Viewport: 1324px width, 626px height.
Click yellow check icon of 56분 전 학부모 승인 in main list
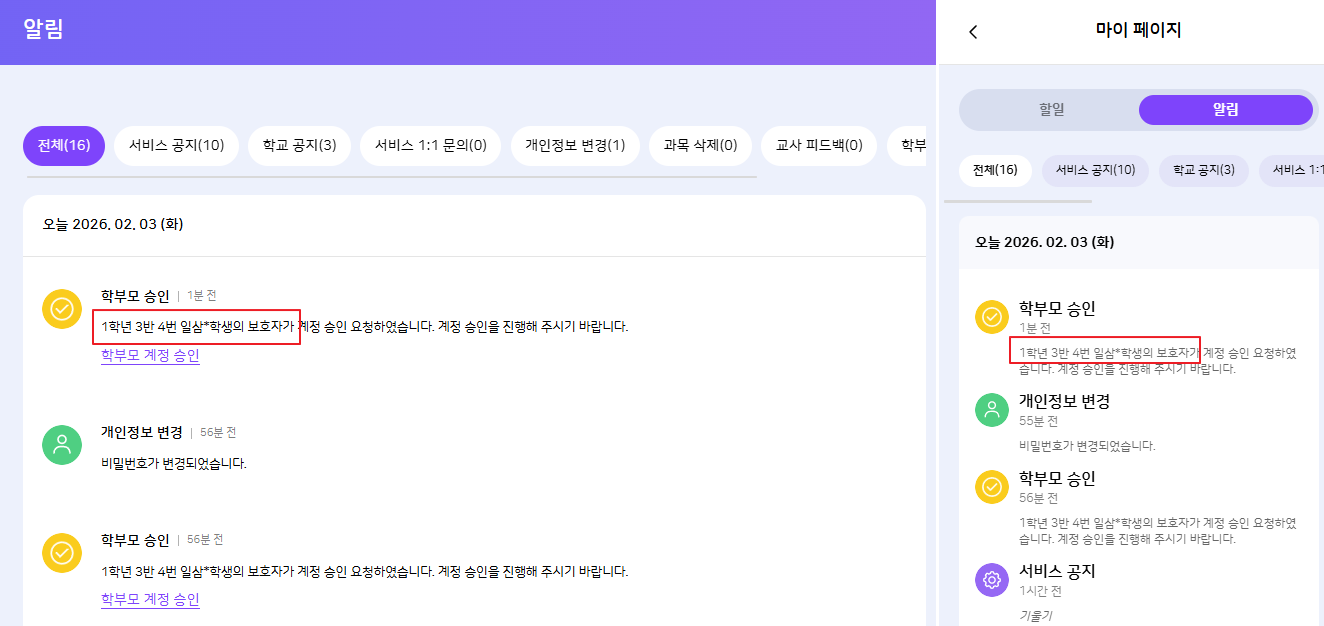(x=62, y=552)
